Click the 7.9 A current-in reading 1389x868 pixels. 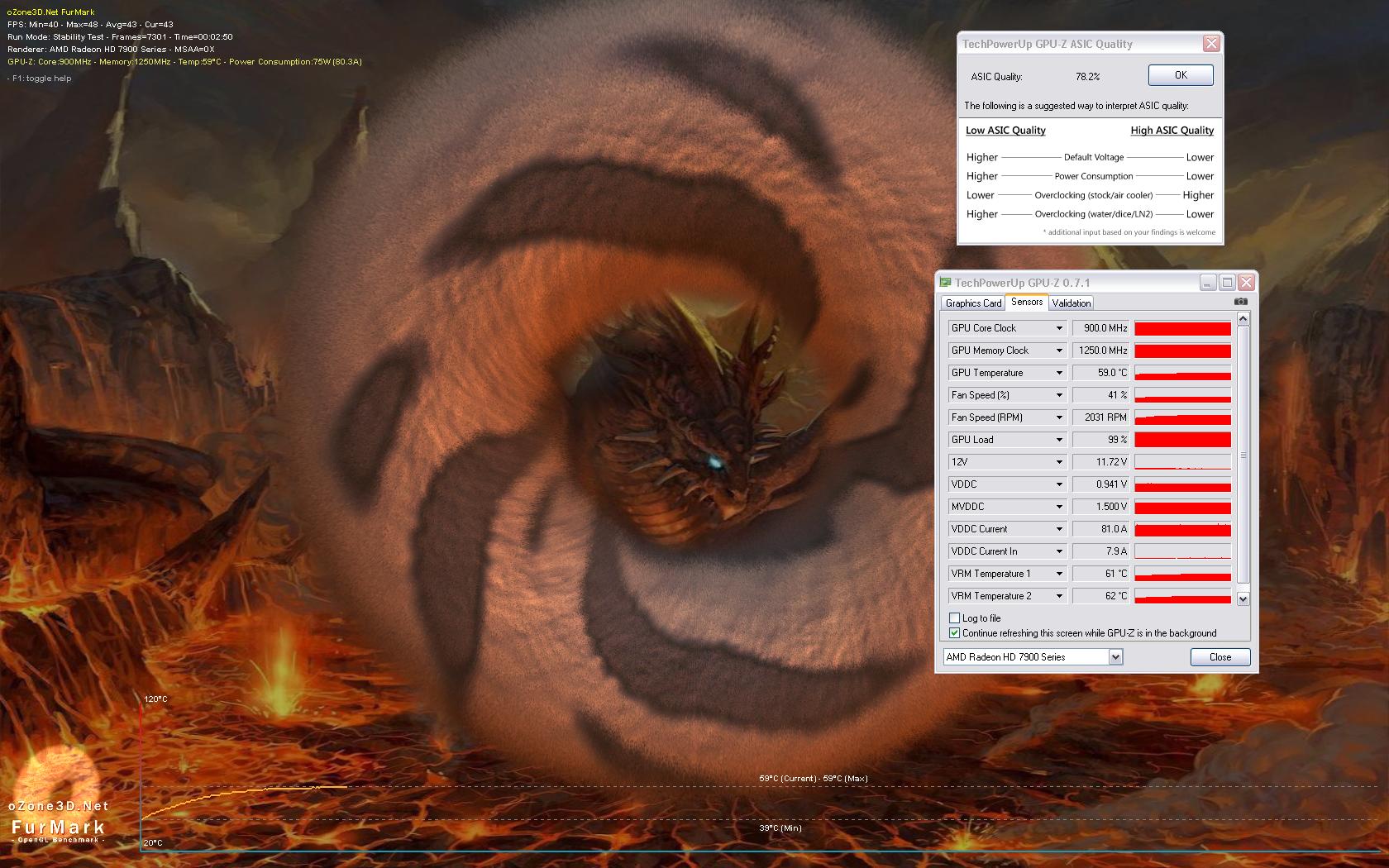point(1100,551)
